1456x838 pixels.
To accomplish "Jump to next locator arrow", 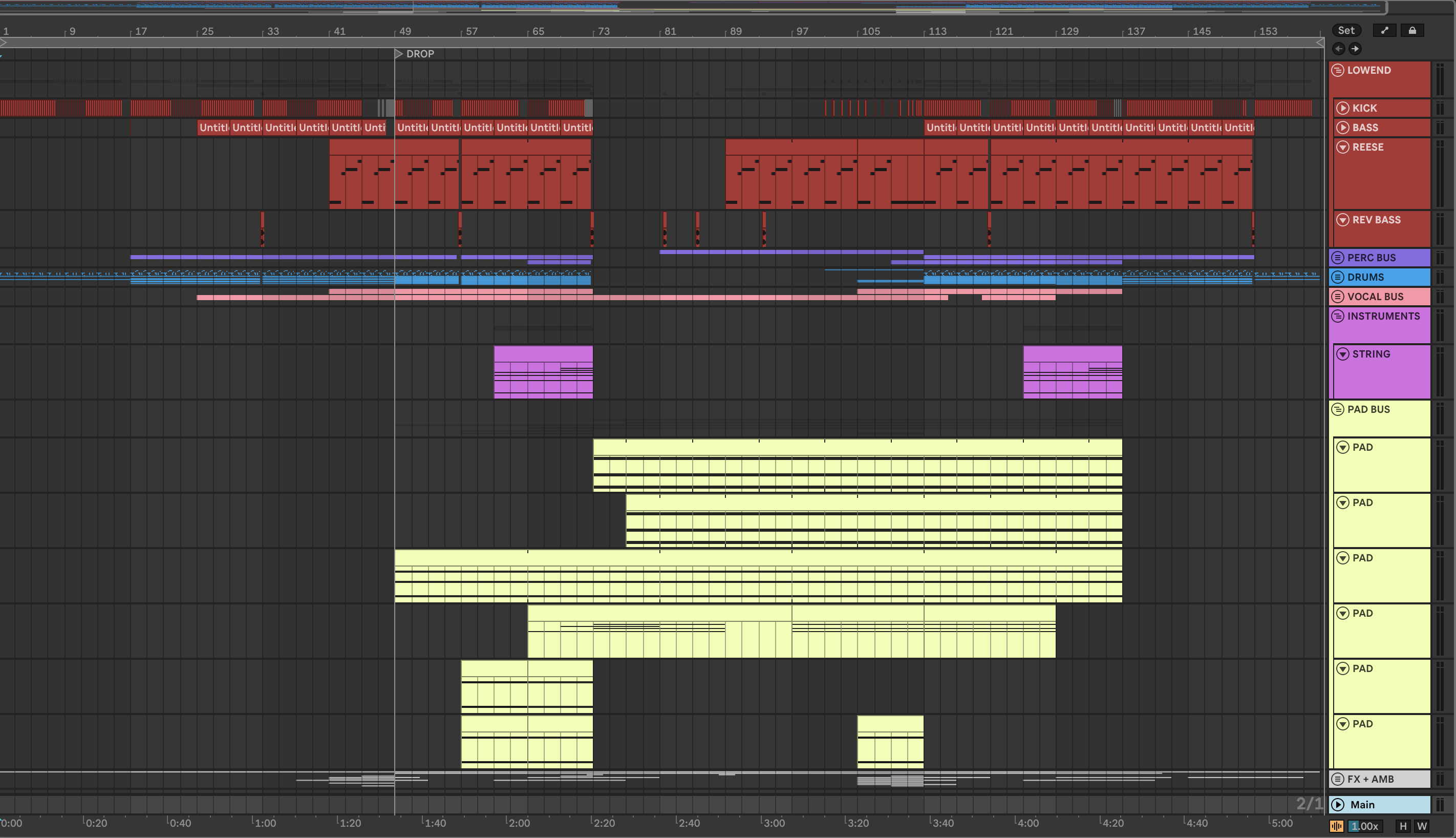I will 1355,49.
